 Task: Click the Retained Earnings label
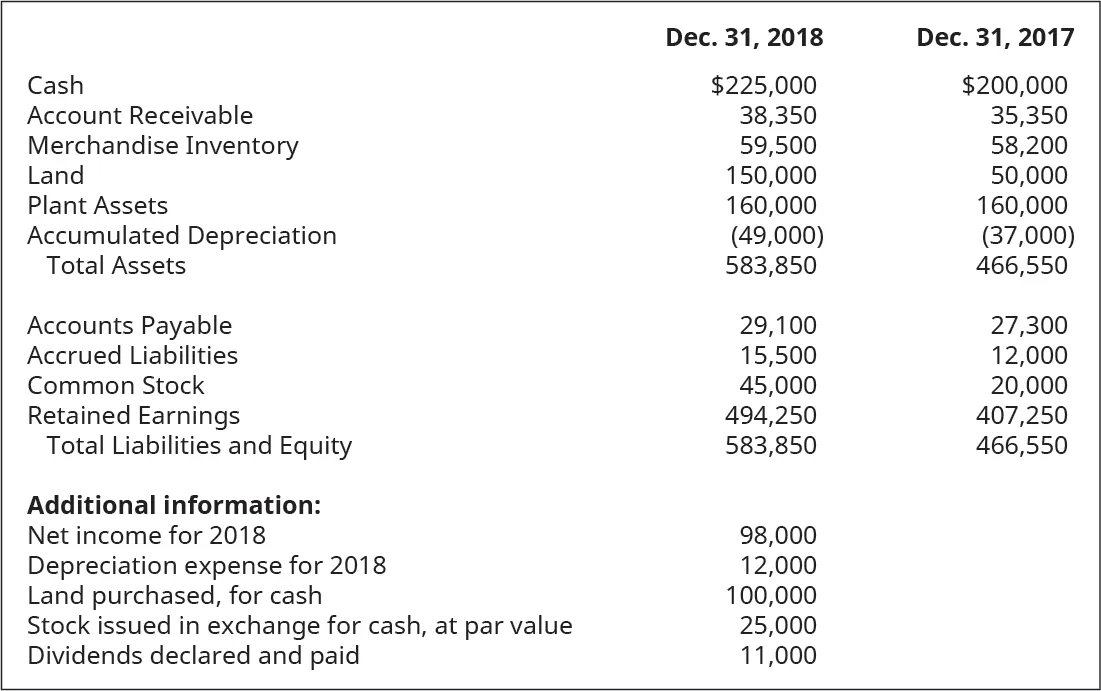coord(133,416)
